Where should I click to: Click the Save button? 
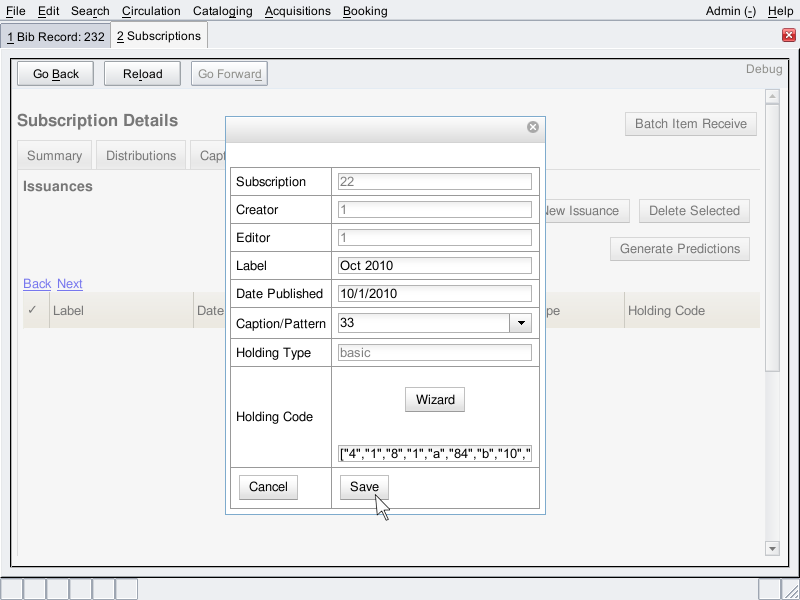(x=364, y=486)
